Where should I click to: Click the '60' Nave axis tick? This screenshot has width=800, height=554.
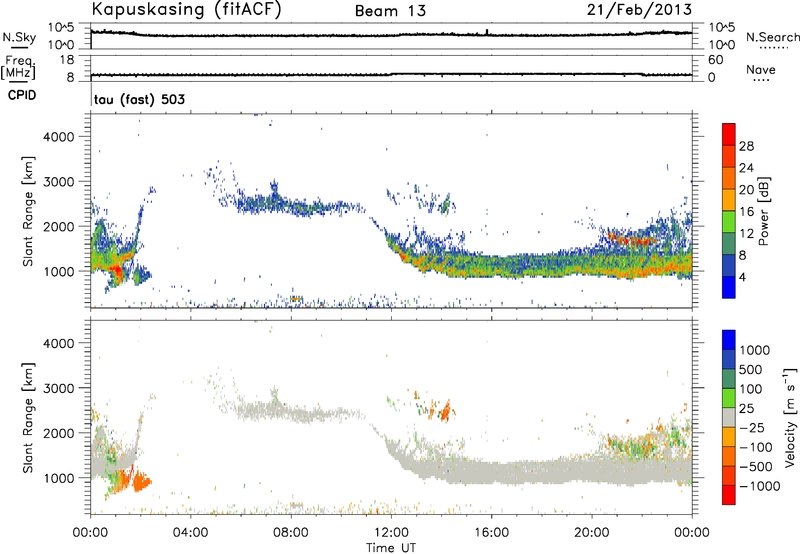click(715, 60)
